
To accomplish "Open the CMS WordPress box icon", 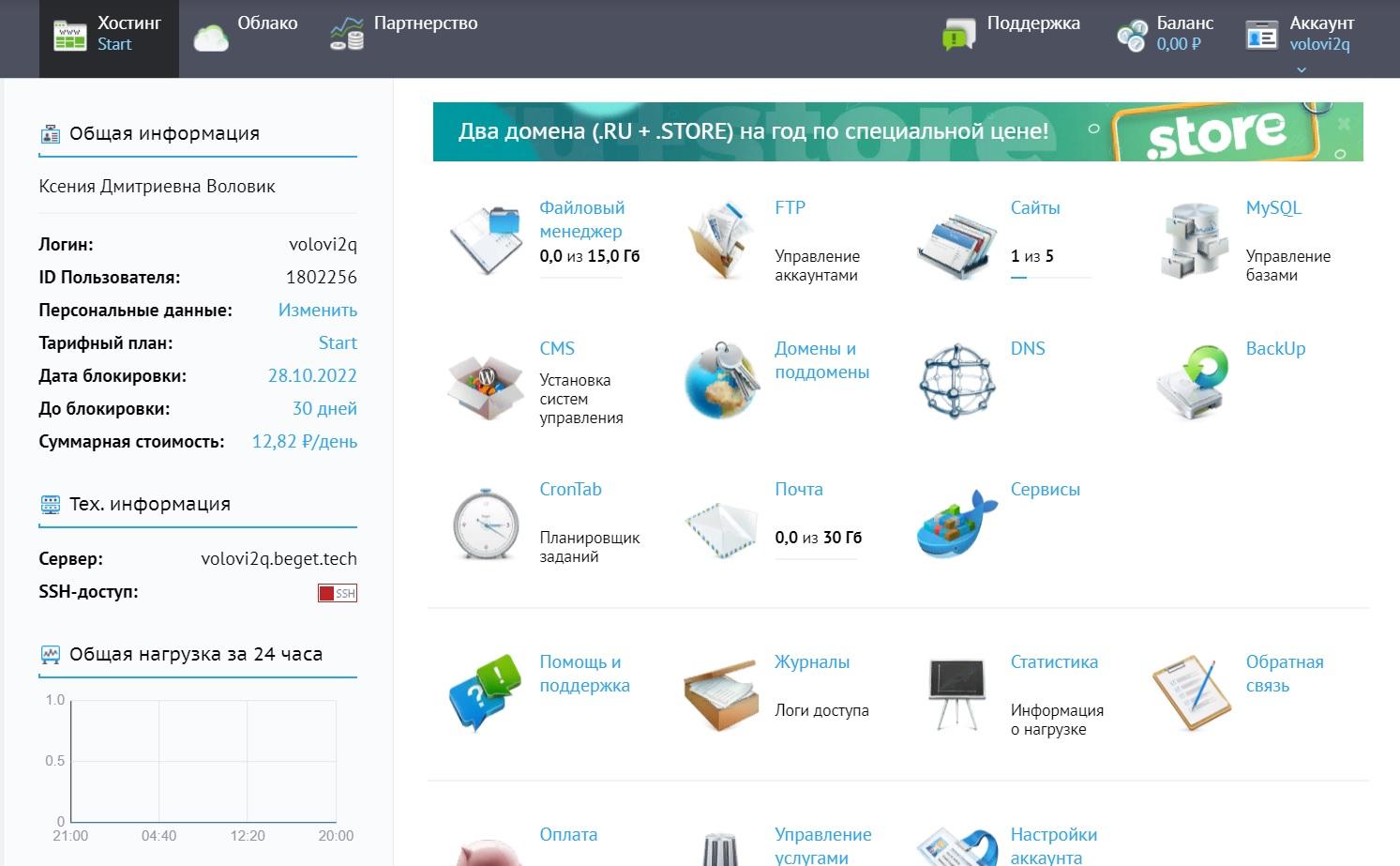I will 485,385.
